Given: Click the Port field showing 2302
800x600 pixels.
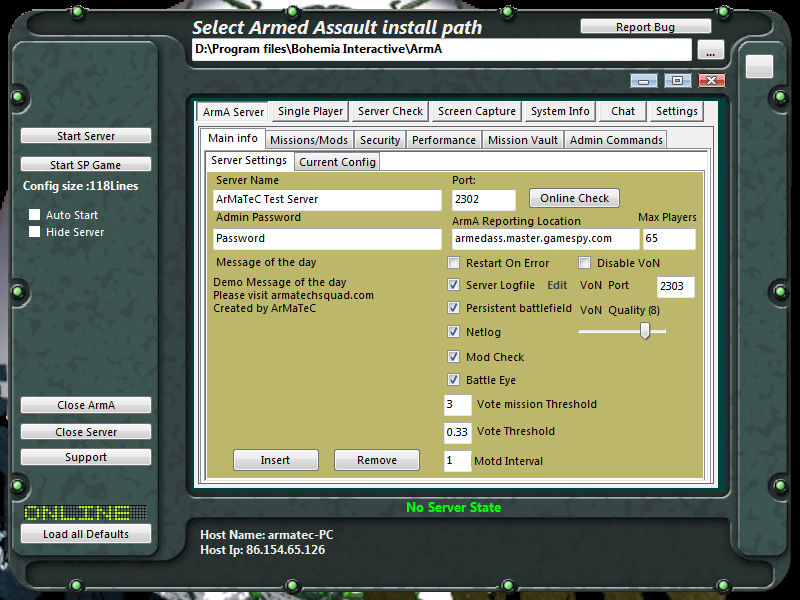Looking at the screenshot, I should [484, 199].
